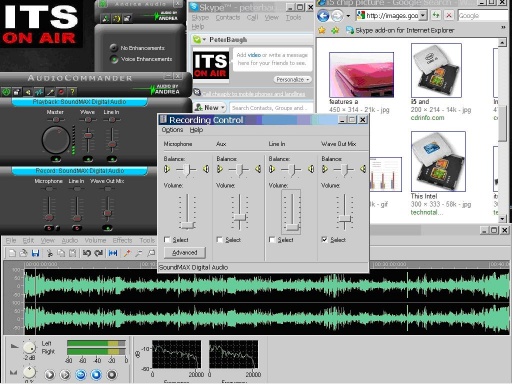The height and width of the screenshot is (384, 512).
Task: Open the Options menu in Recording Control
Action: 172,130
